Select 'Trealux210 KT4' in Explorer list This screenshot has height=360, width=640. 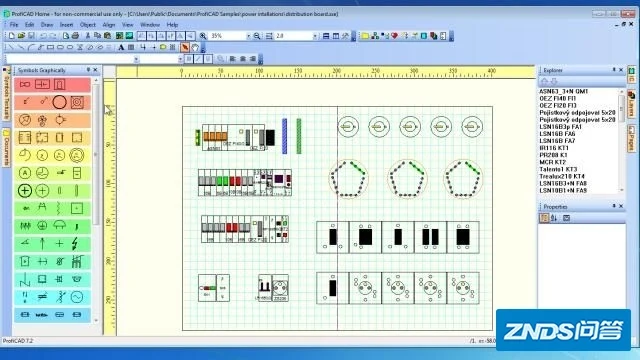562,176
